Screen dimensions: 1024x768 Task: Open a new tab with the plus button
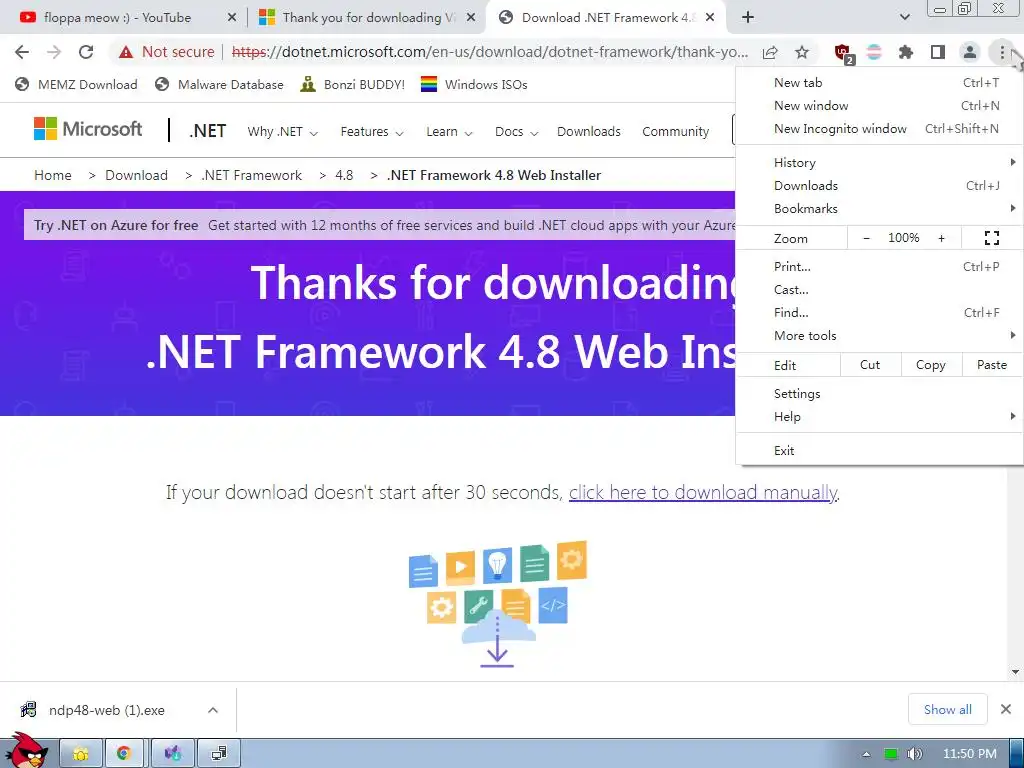point(748,18)
